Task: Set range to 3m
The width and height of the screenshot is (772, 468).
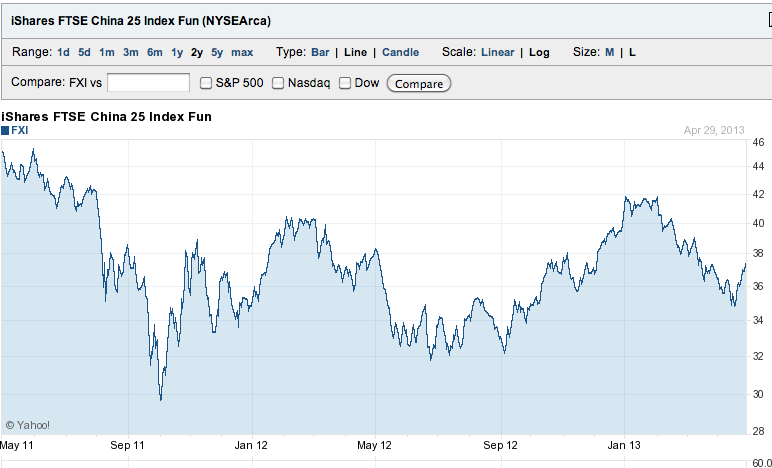Action: [x=130, y=52]
